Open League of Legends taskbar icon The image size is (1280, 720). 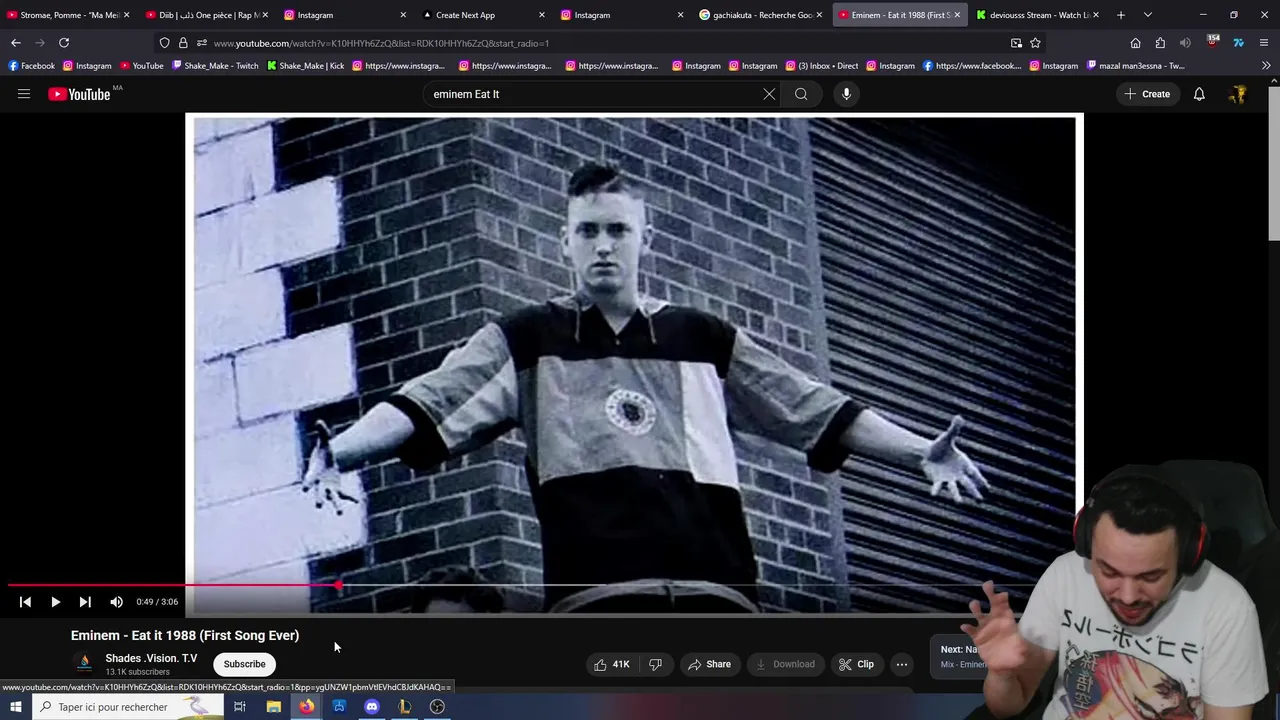pos(405,707)
